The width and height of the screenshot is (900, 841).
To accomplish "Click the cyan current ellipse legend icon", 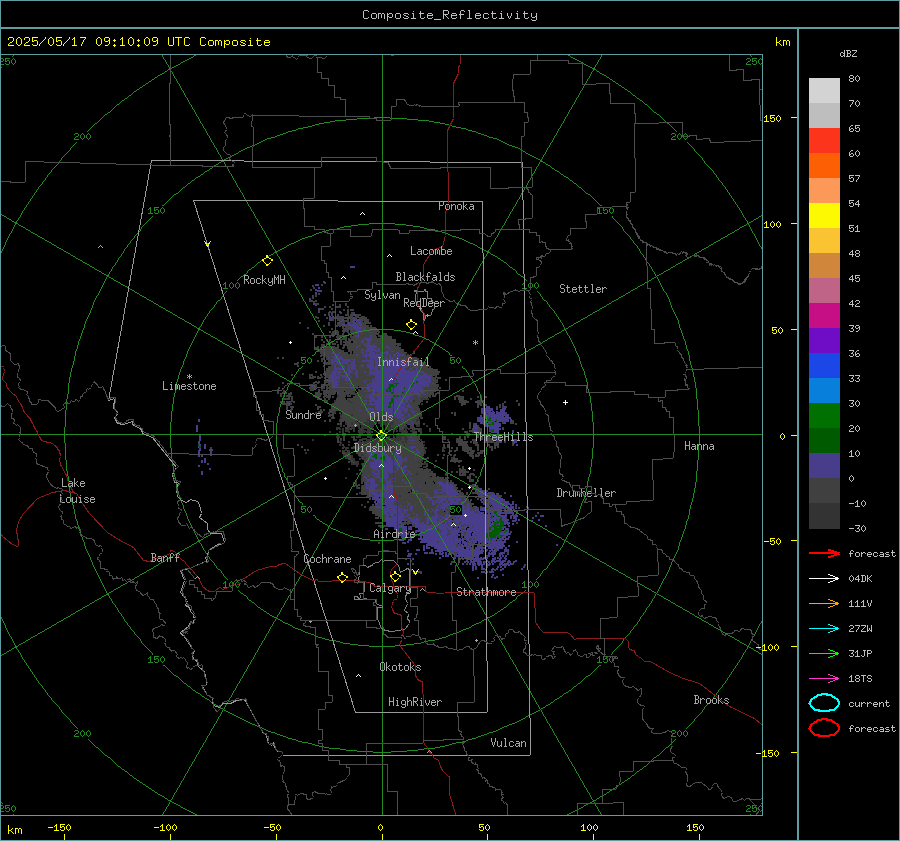I will (x=824, y=703).
